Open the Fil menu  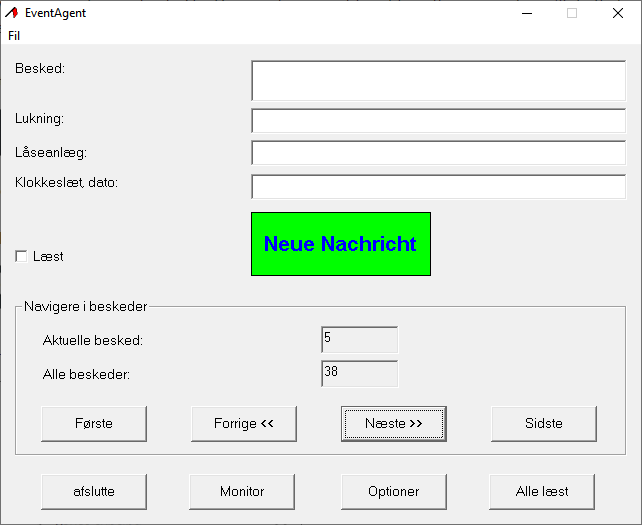(14, 35)
